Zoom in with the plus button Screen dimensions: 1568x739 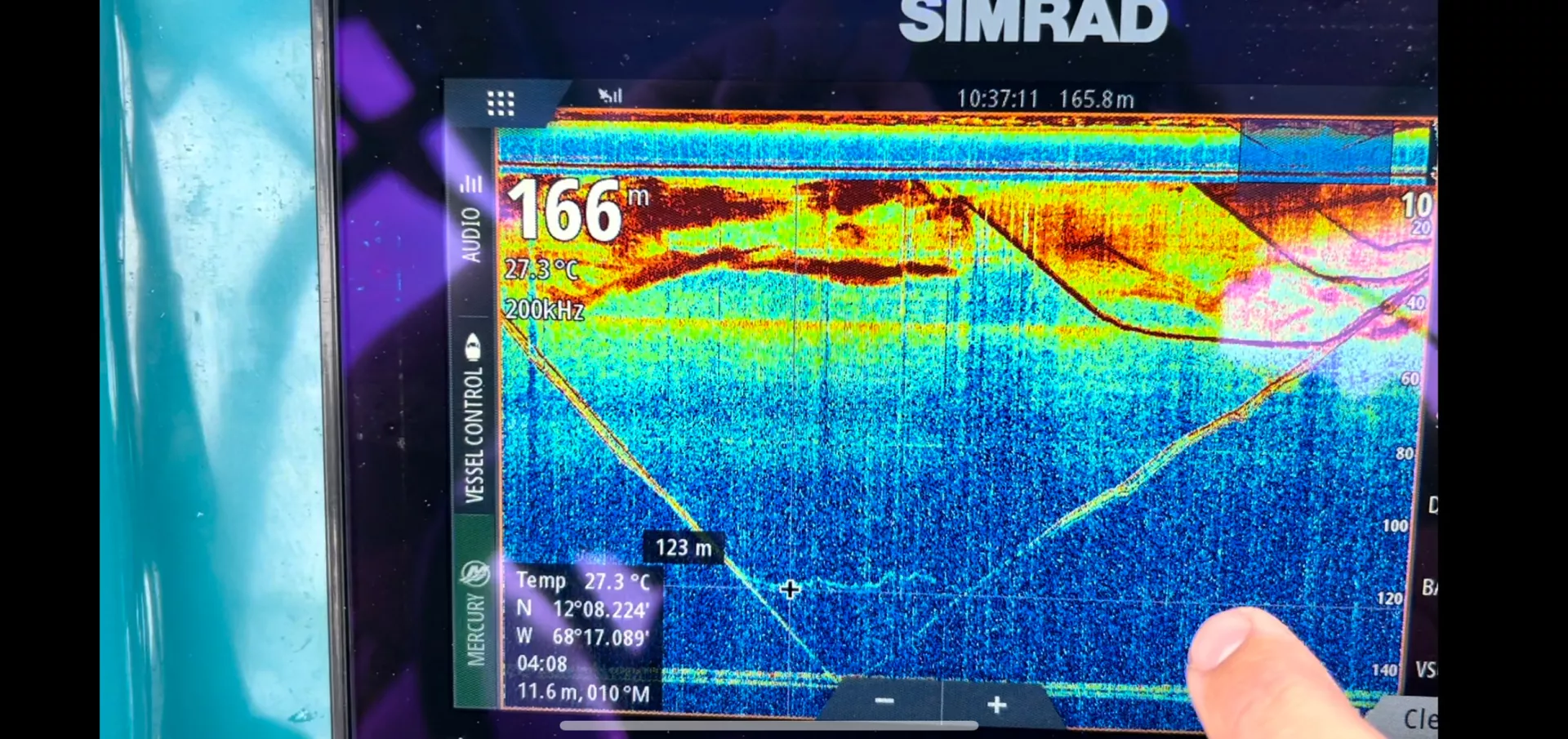pyautogui.click(x=996, y=705)
